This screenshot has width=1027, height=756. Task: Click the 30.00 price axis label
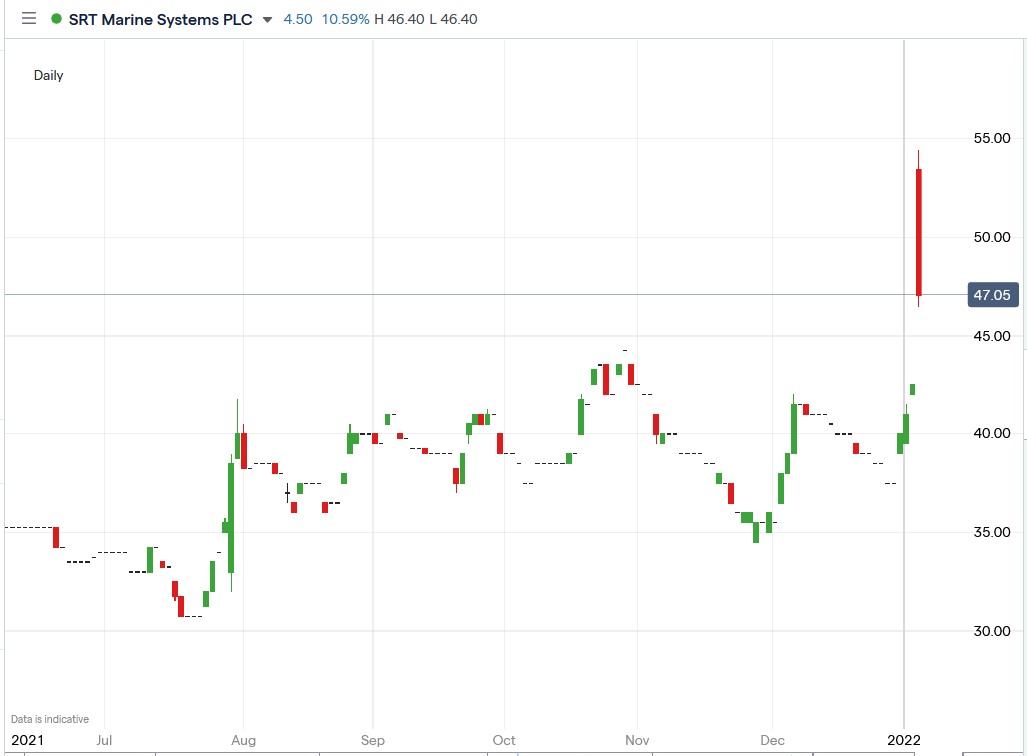point(990,631)
